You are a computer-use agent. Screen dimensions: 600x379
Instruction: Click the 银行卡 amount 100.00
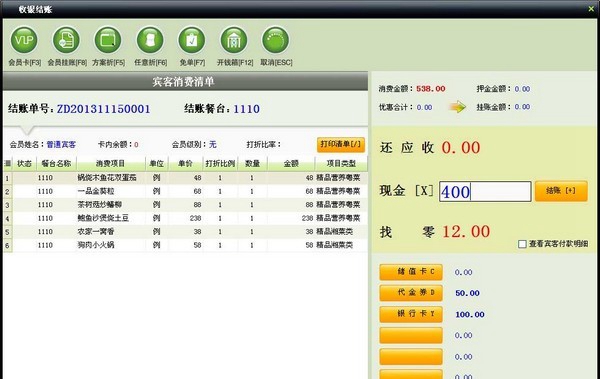point(470,314)
